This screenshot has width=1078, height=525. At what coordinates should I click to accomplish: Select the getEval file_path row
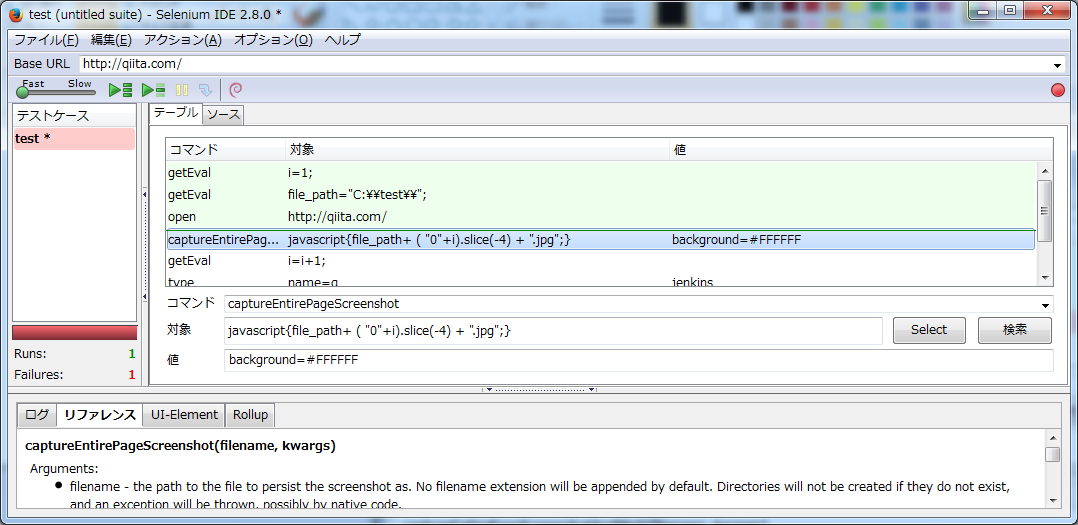[x=600, y=194]
